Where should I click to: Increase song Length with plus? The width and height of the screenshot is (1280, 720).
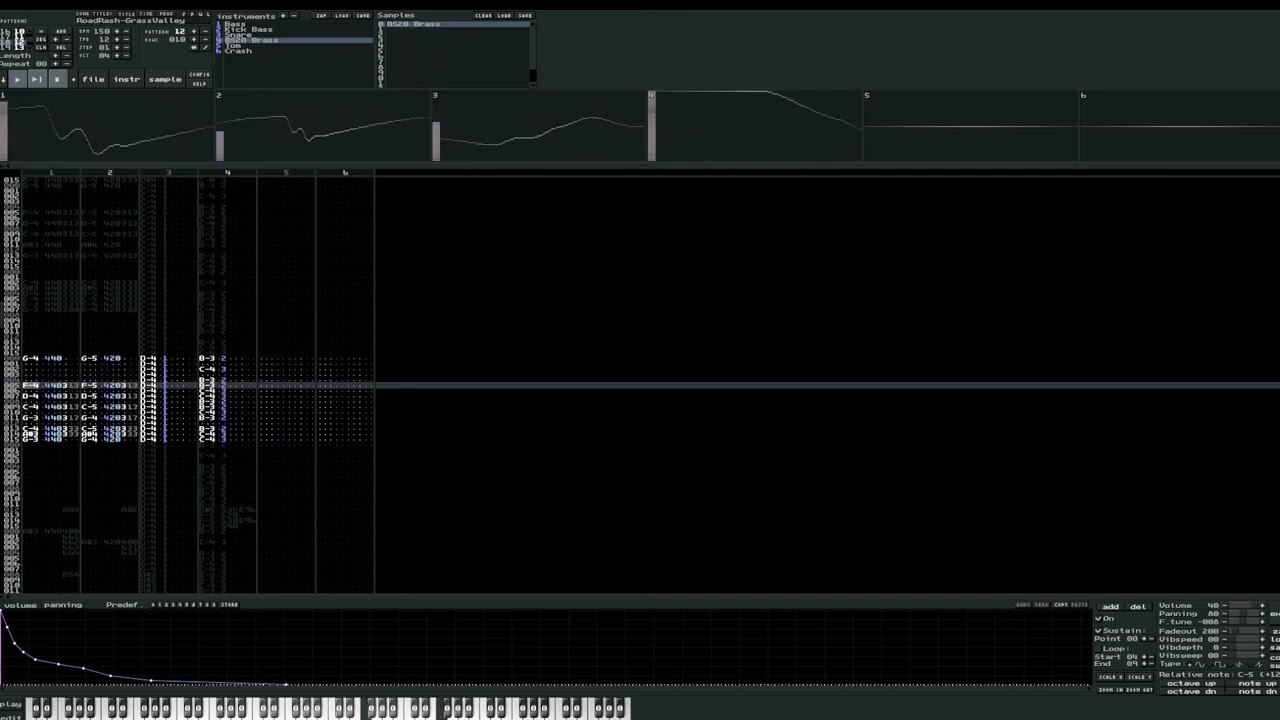[55, 55]
